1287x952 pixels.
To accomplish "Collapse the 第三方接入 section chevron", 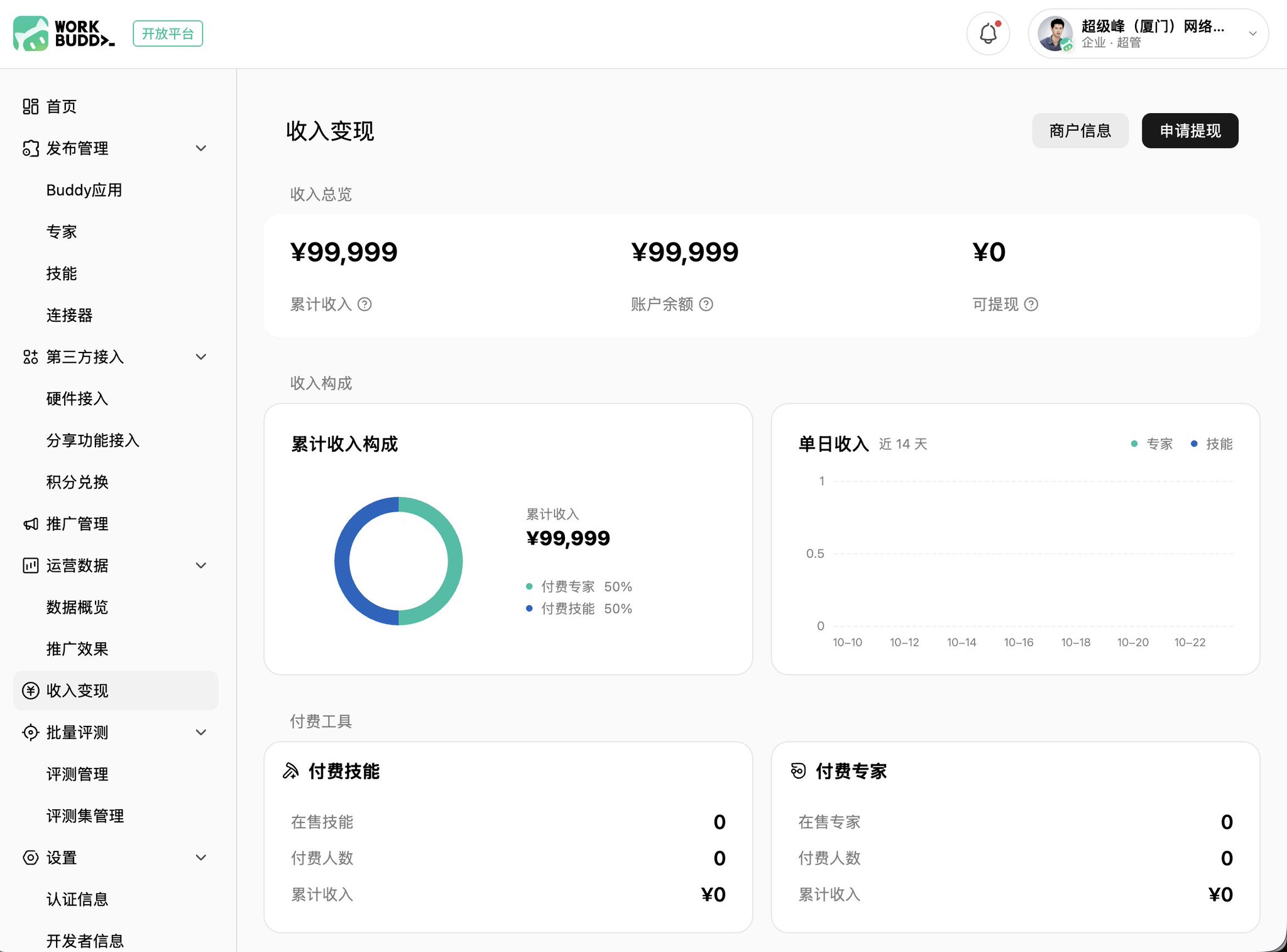I will click(201, 357).
